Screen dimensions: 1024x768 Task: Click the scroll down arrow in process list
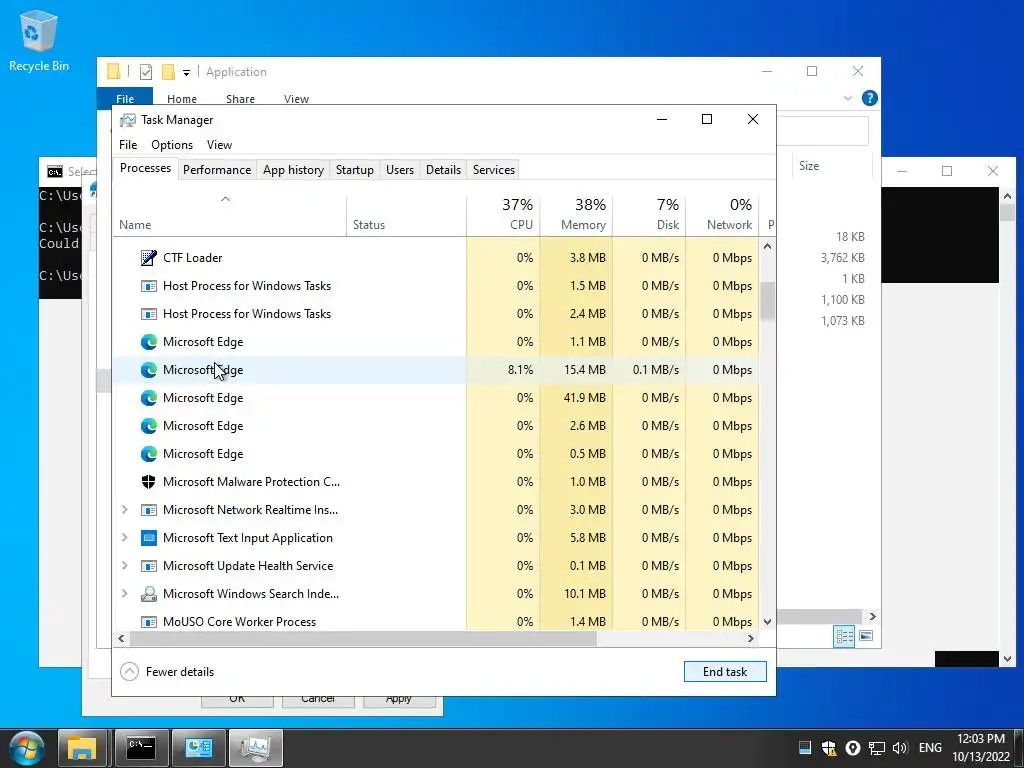pos(767,622)
